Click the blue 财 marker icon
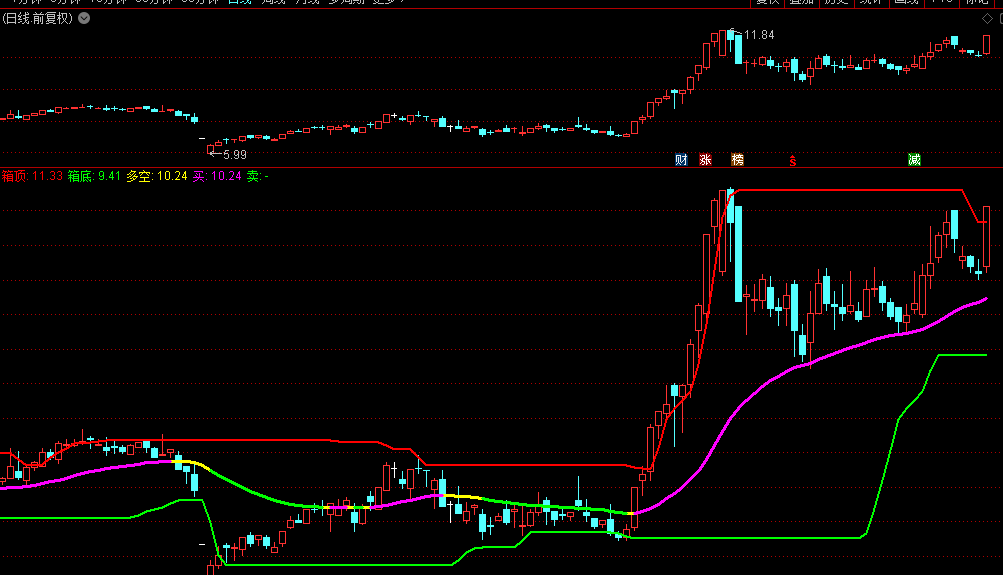This screenshot has height=575, width=1003. click(x=681, y=160)
